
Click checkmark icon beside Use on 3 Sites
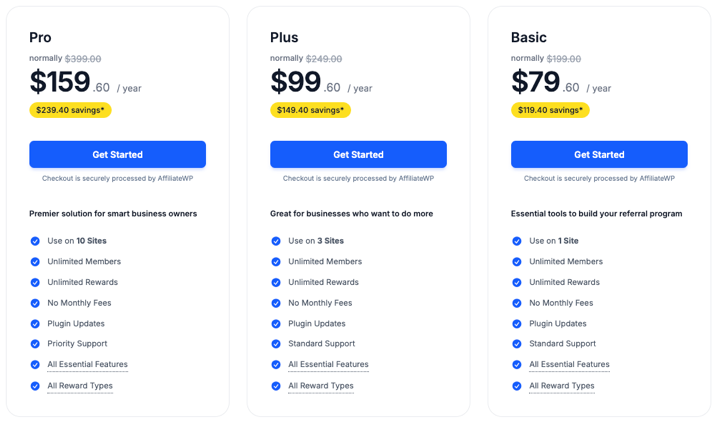pos(276,241)
